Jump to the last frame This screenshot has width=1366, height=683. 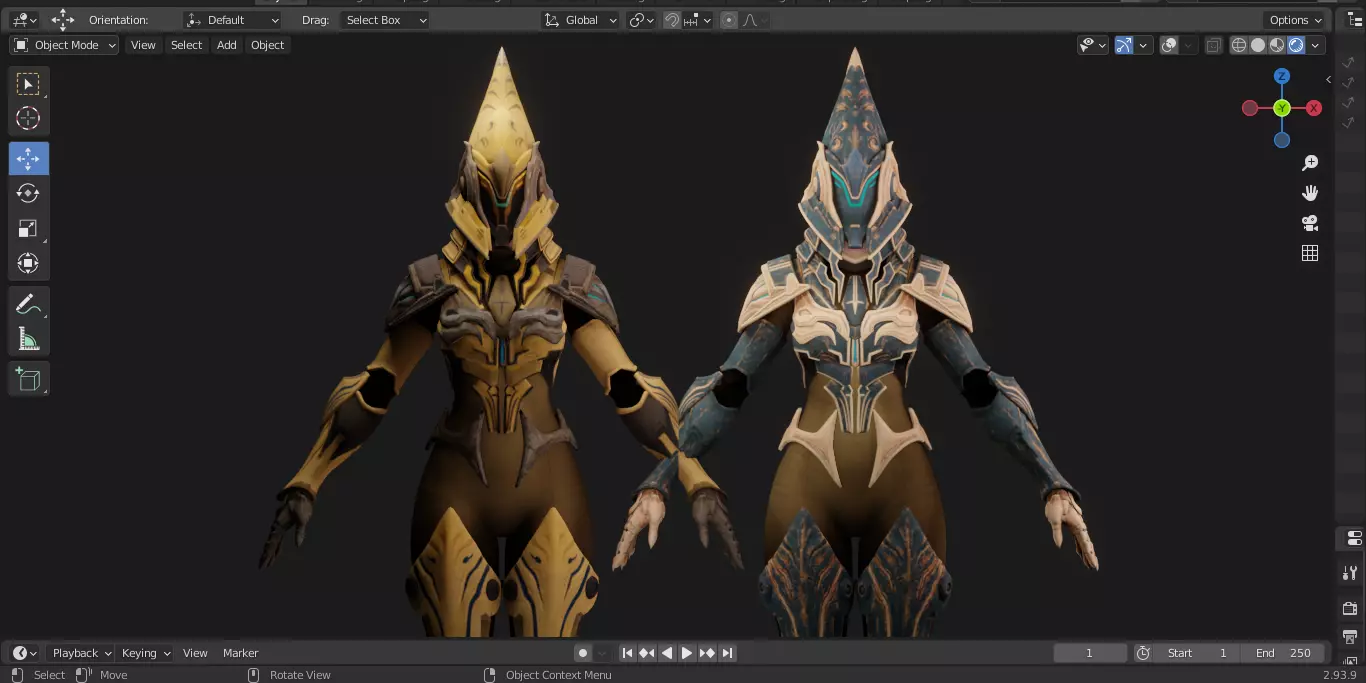coord(727,653)
